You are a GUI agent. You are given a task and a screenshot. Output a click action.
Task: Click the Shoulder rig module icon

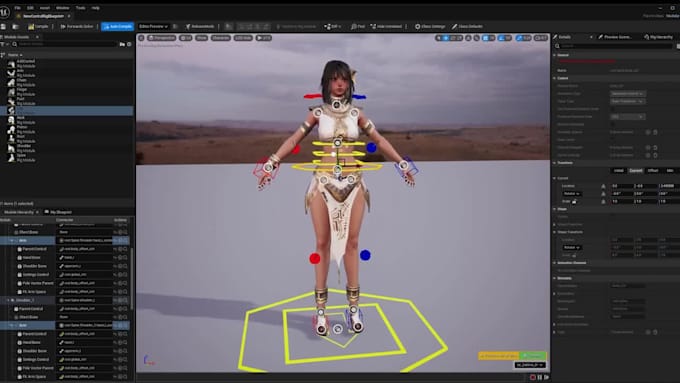tap(11, 148)
